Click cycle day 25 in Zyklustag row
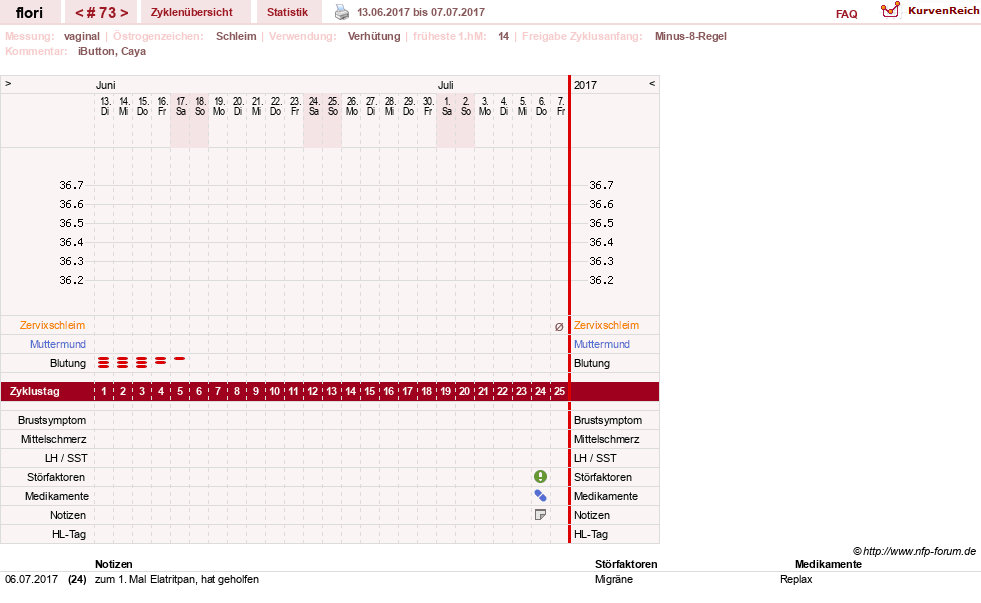Viewport: 981px width, 603px height. click(x=559, y=392)
